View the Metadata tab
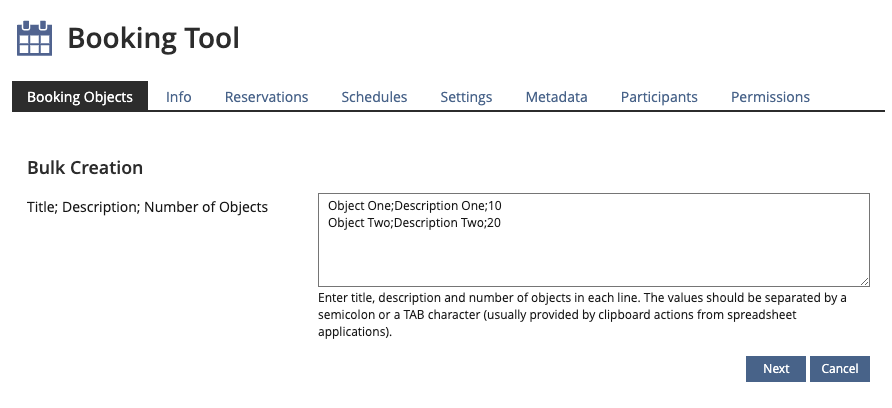 coord(556,97)
